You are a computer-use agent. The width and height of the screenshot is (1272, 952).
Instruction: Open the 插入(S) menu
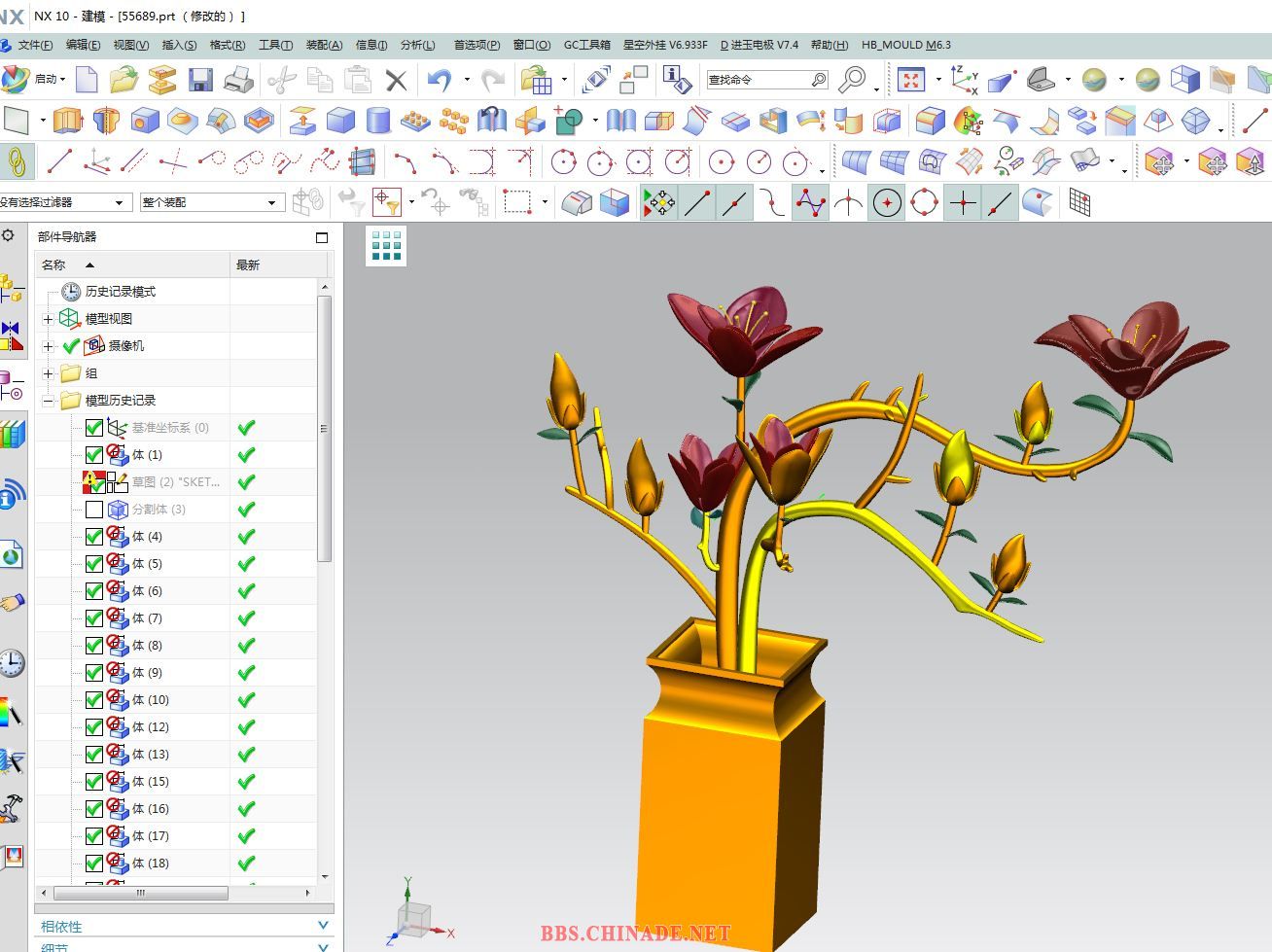click(179, 45)
